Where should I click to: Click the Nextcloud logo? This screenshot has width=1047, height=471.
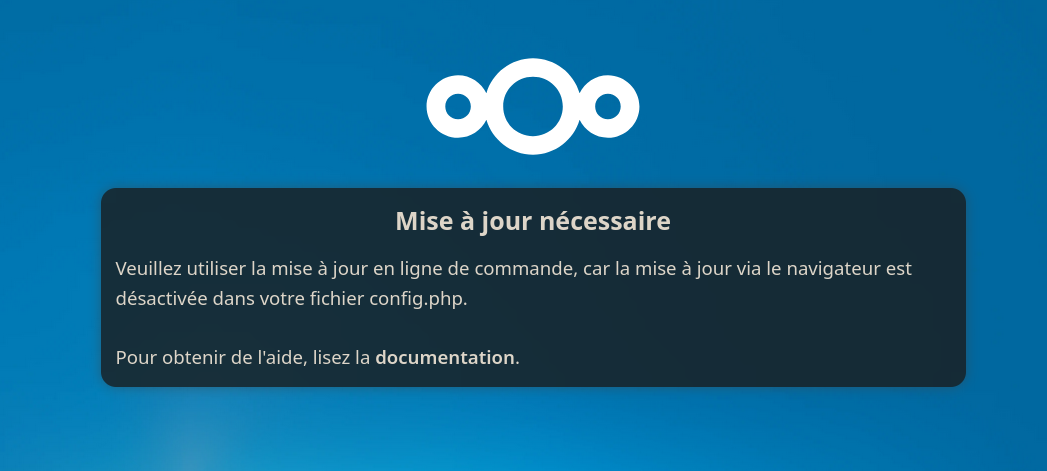[533, 108]
